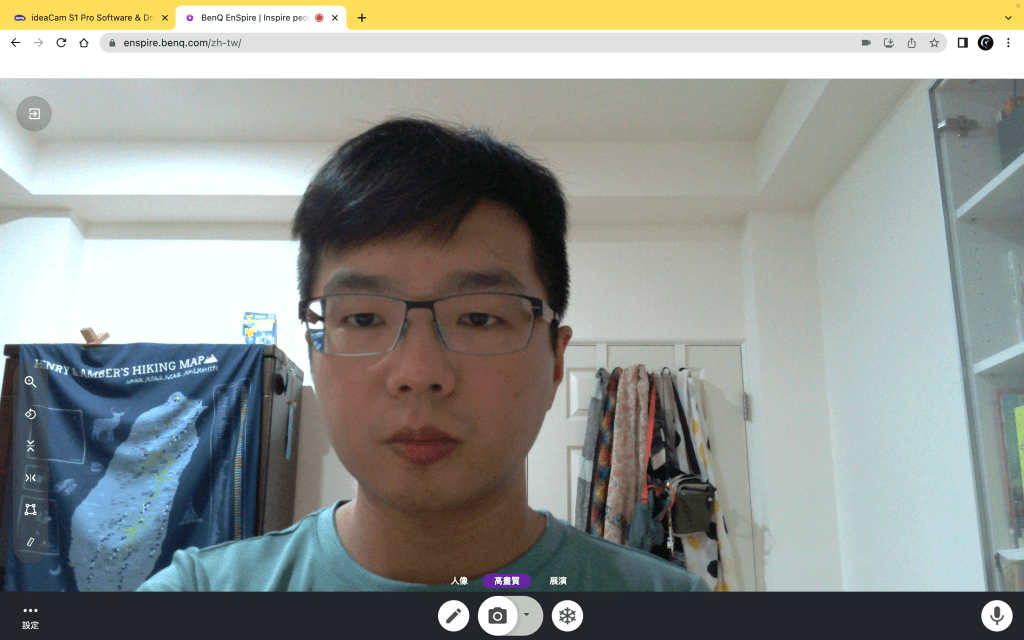The image size is (1024, 640).
Task: Open the tab search chevron in Chrome
Action: coord(1006,17)
